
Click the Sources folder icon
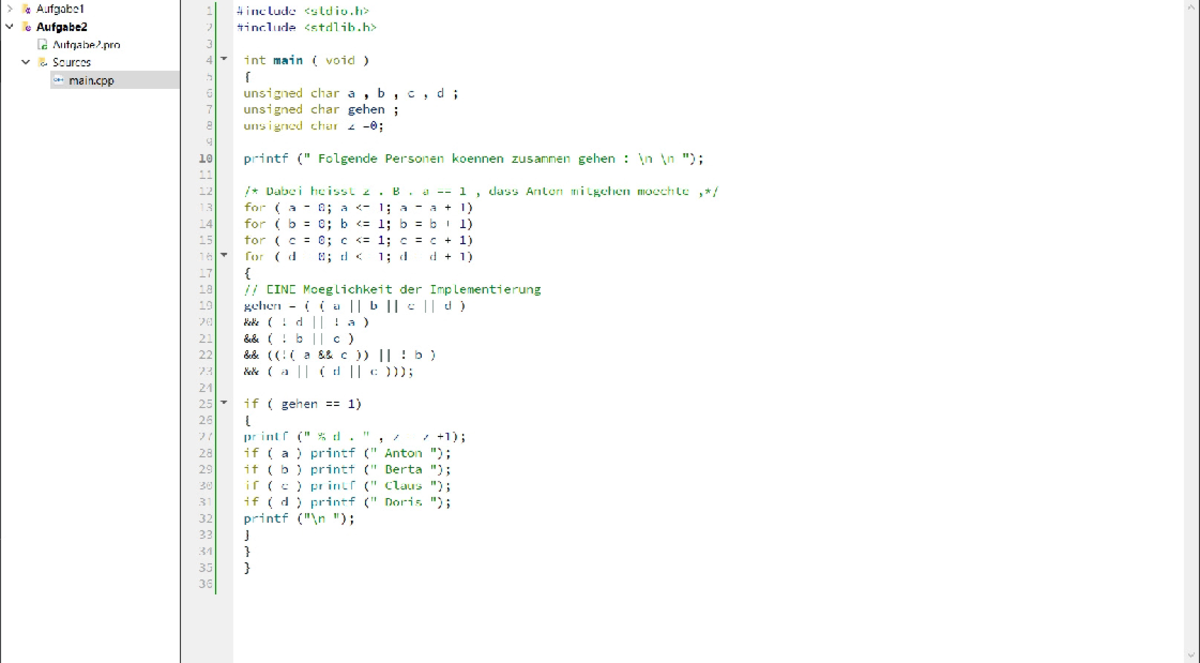pyautogui.click(x=43, y=62)
